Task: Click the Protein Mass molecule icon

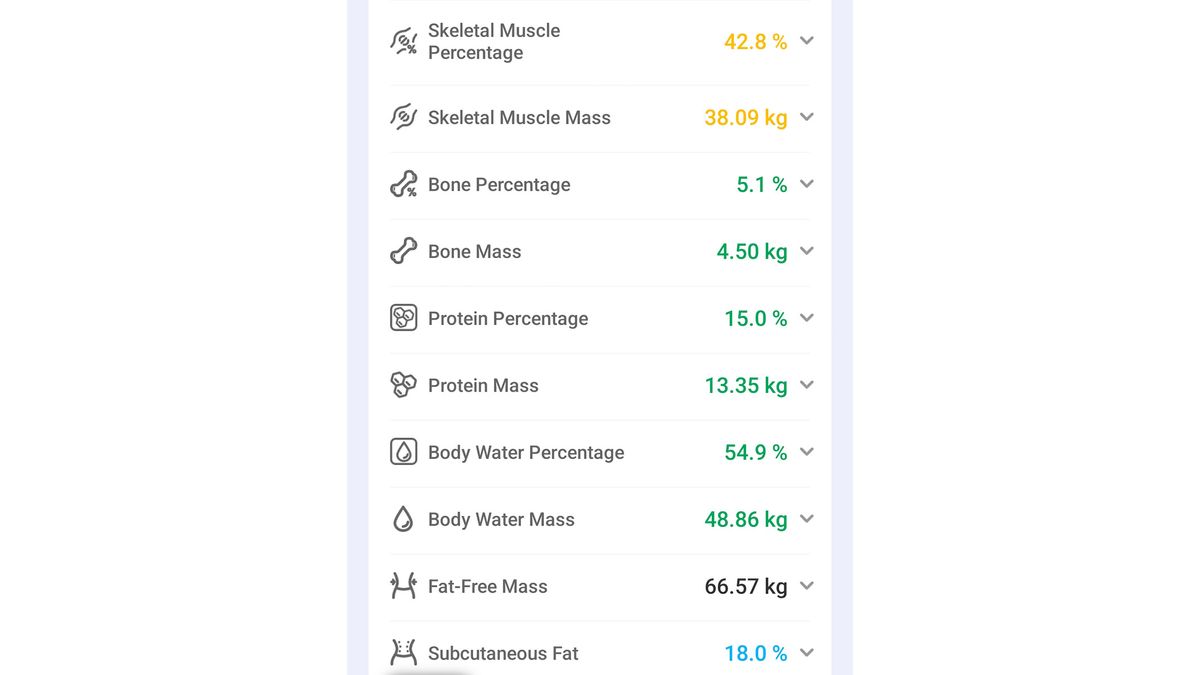Action: click(x=403, y=385)
